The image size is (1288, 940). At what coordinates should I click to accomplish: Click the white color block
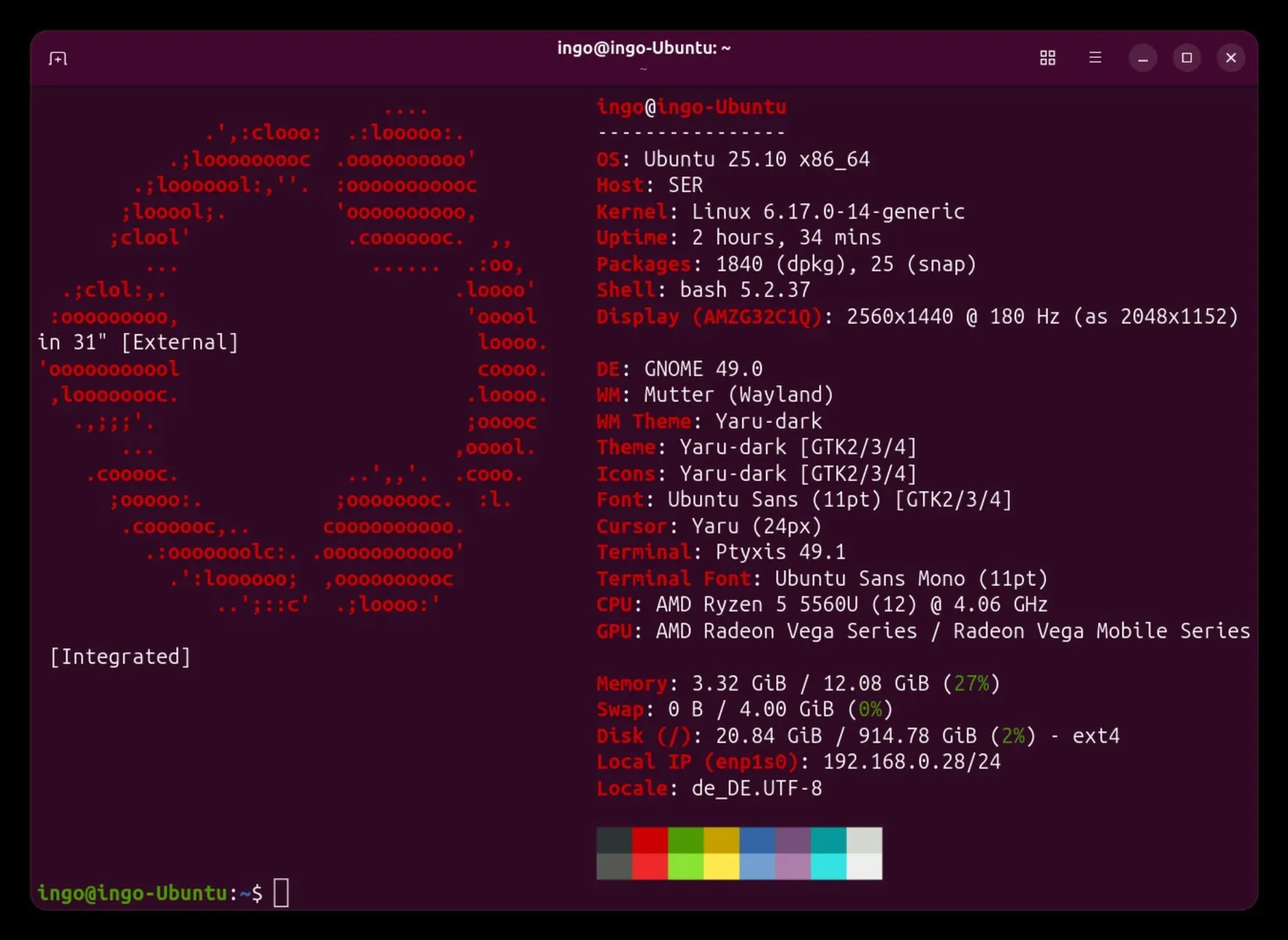864,866
